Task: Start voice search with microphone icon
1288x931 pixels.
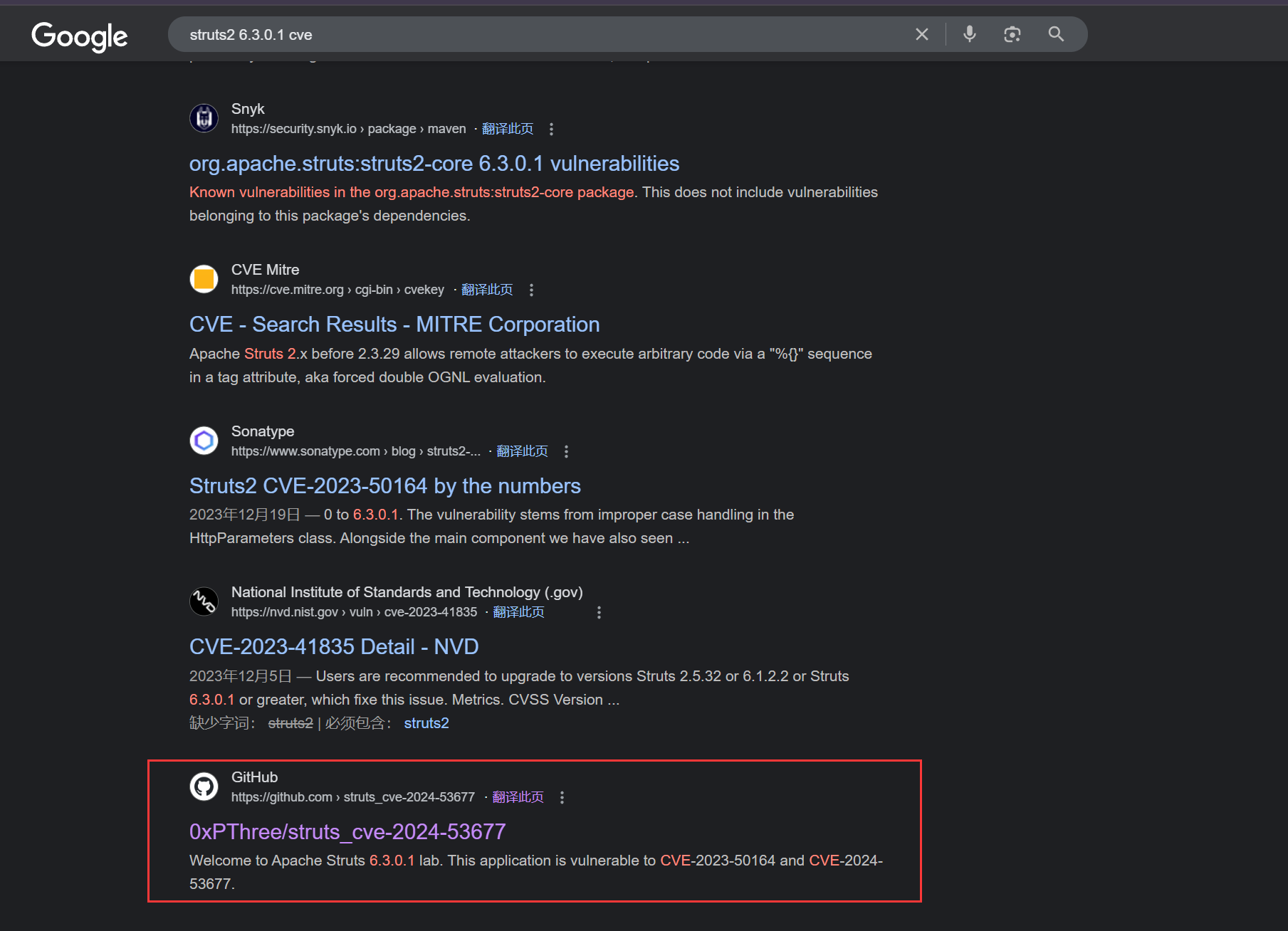Action: click(969, 34)
